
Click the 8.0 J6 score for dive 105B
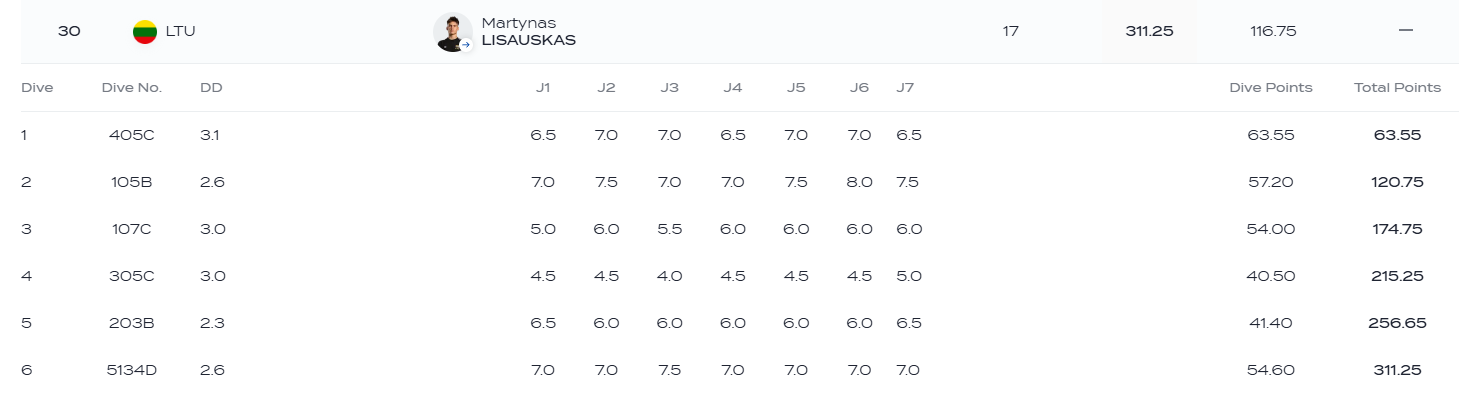pyautogui.click(x=859, y=182)
